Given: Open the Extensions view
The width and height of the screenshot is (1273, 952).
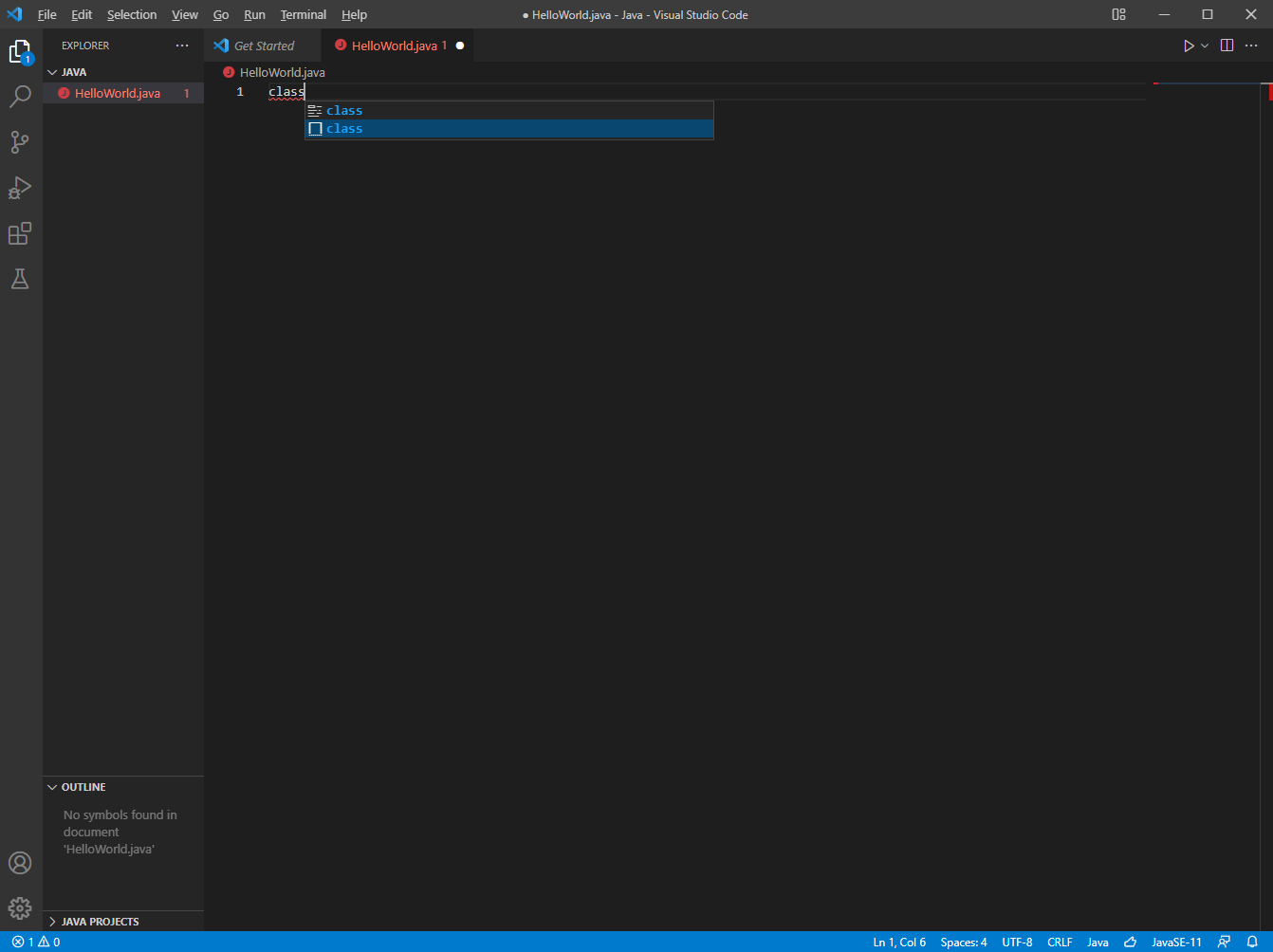Looking at the screenshot, I should [x=20, y=233].
